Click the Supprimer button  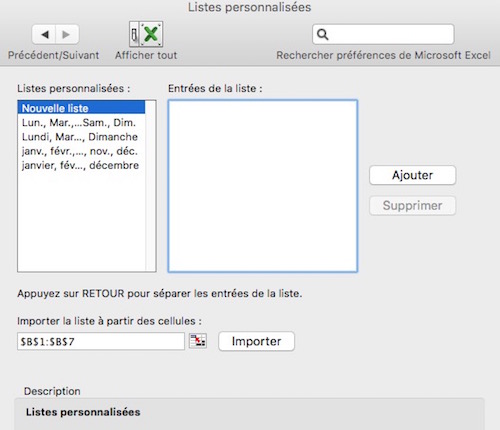click(412, 205)
